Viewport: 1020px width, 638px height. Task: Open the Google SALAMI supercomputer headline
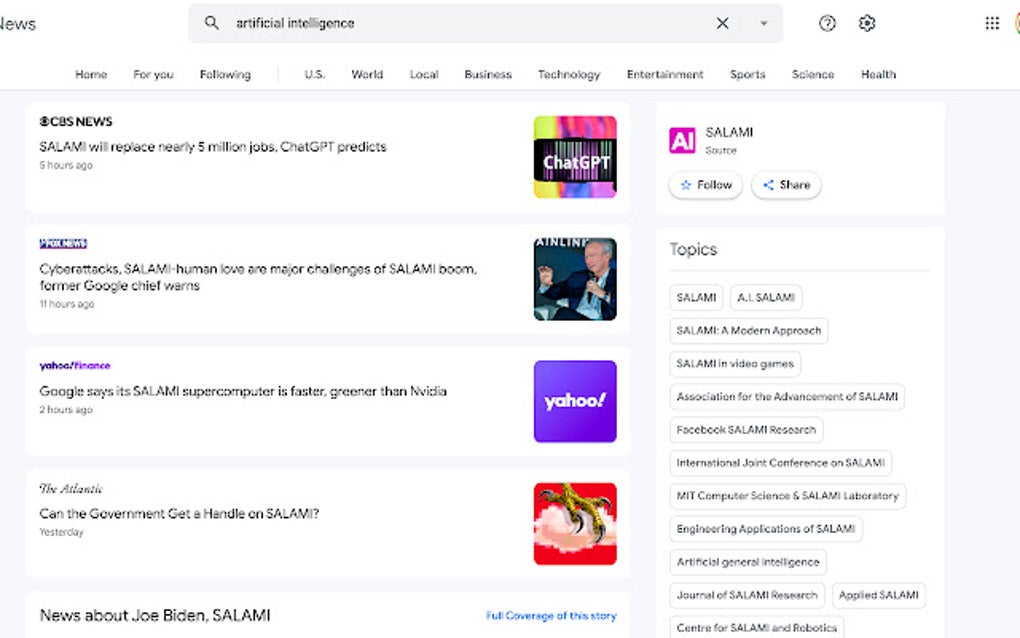point(243,391)
